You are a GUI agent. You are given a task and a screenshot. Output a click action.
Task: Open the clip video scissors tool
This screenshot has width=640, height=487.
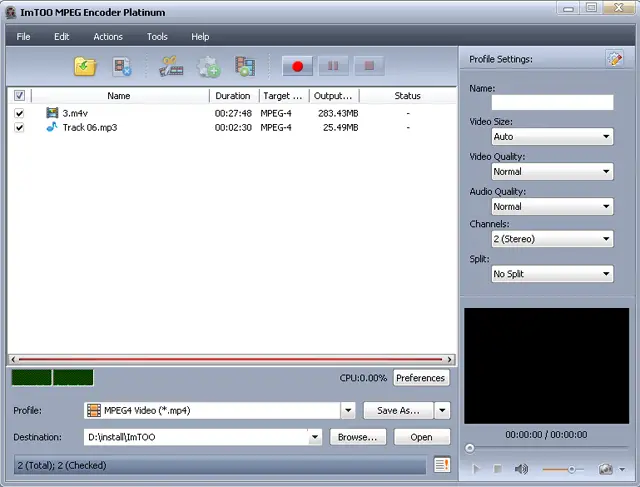[171, 67]
